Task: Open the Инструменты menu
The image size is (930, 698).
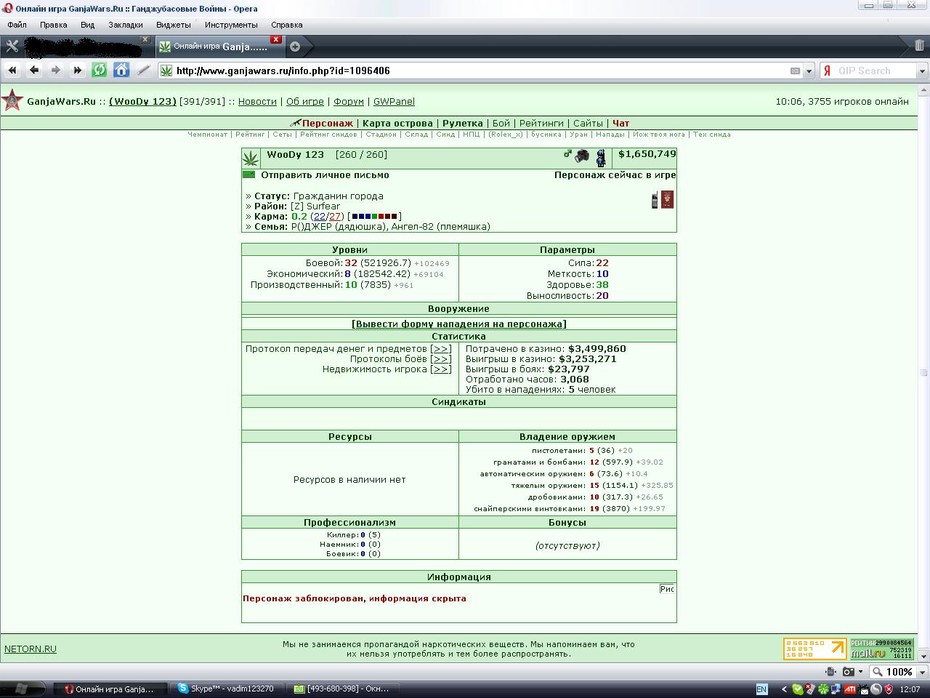Action: pos(231,25)
